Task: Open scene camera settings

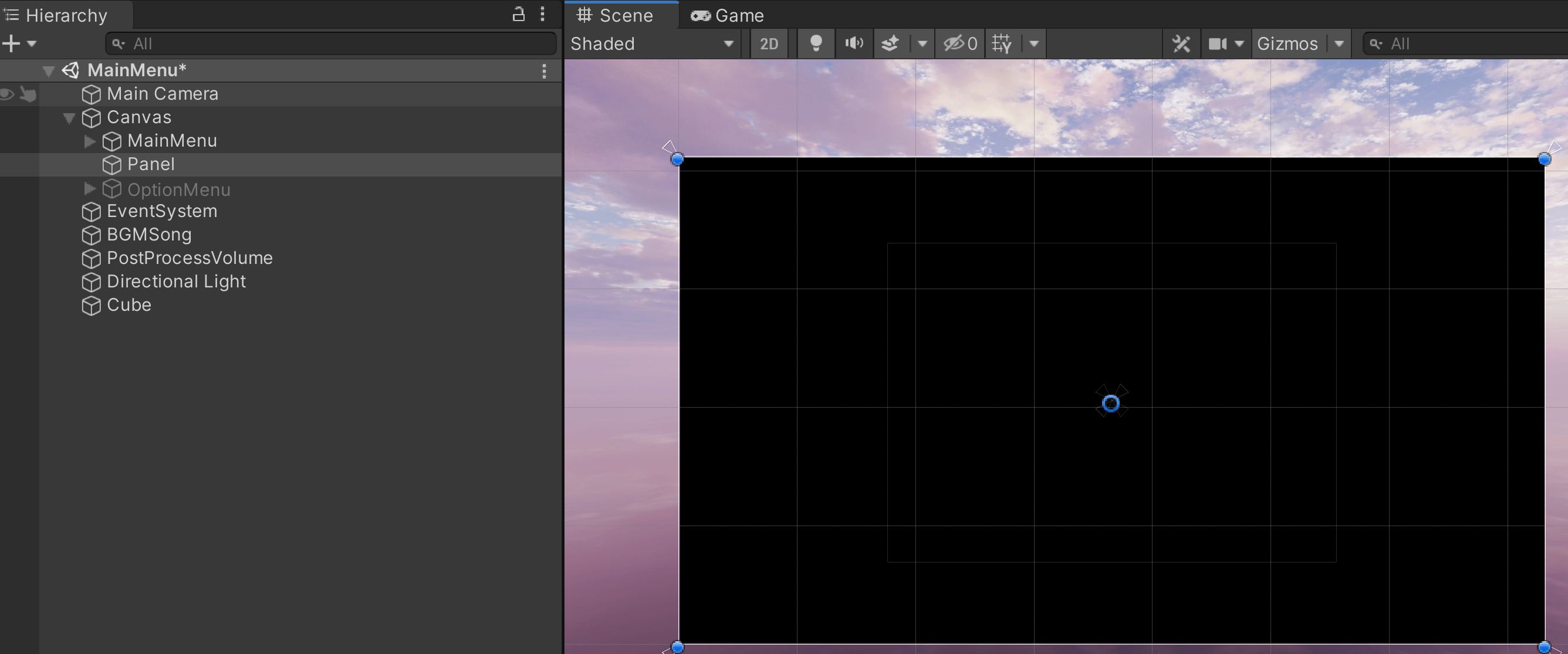Action: tap(1218, 44)
